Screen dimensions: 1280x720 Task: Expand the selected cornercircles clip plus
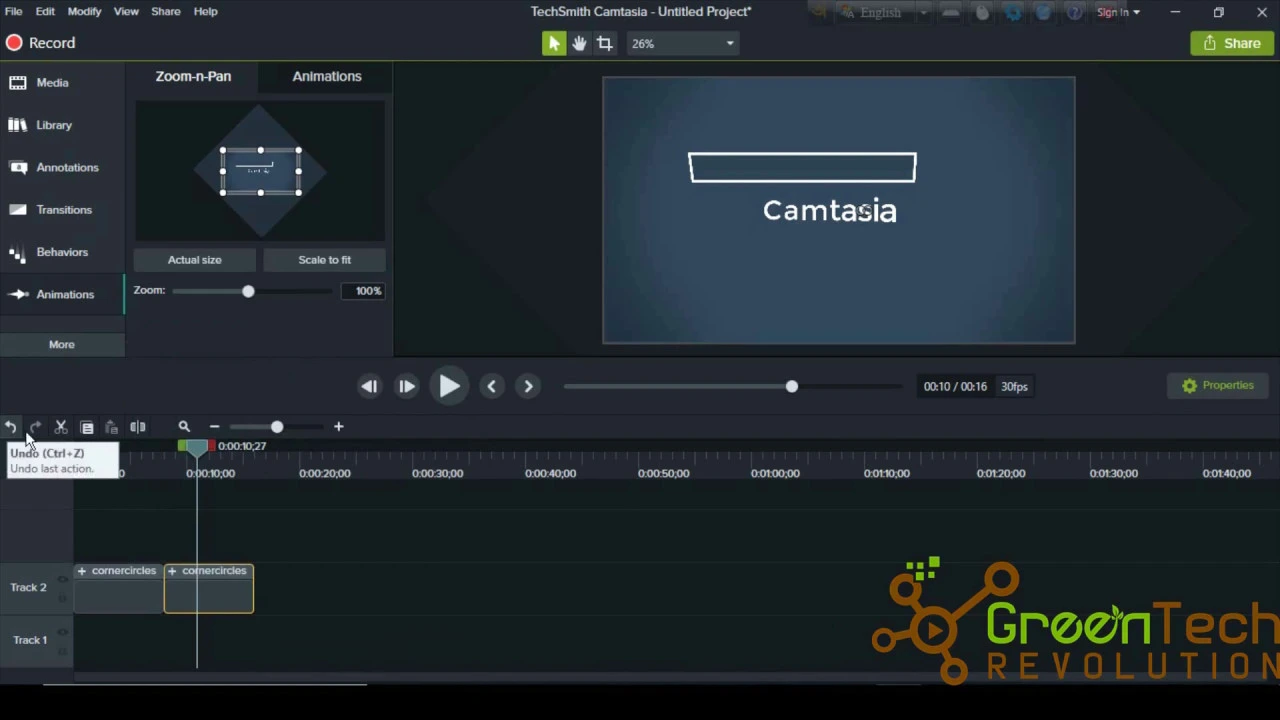coord(172,571)
